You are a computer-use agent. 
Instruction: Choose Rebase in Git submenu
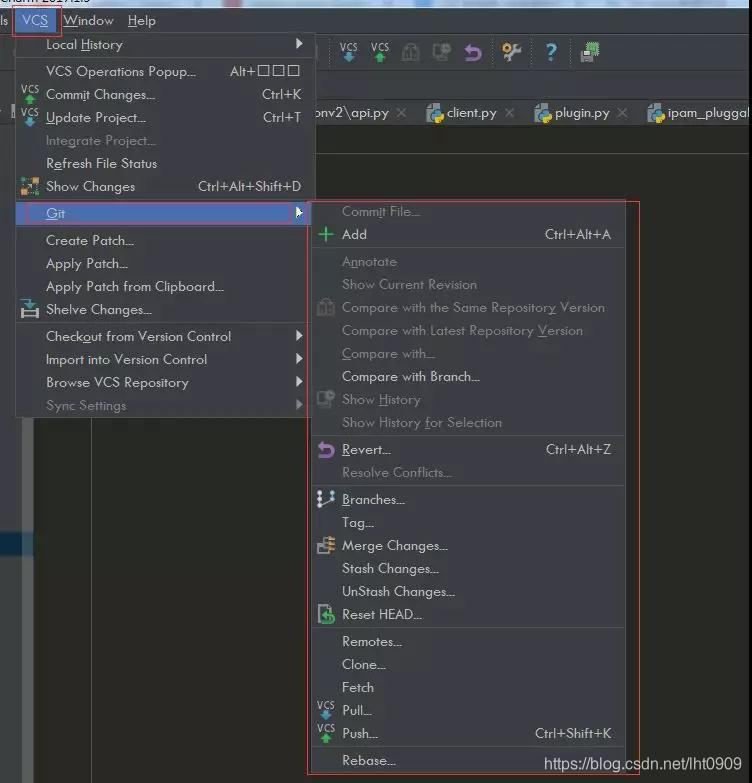coord(468,760)
